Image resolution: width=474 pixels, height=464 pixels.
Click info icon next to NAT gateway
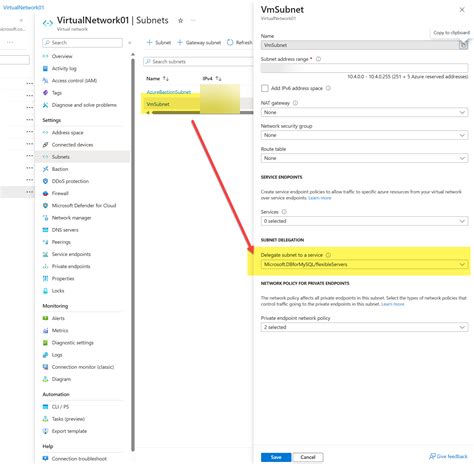pos(295,103)
